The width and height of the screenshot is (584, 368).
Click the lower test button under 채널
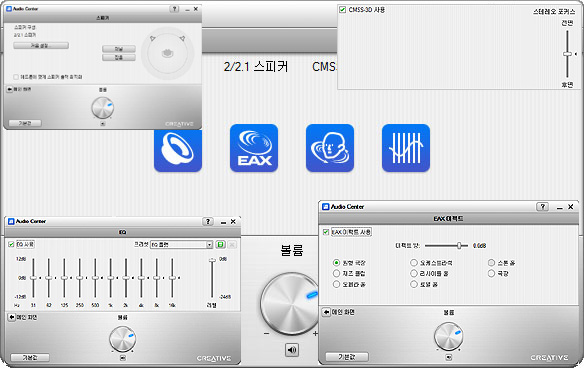pos(119,57)
